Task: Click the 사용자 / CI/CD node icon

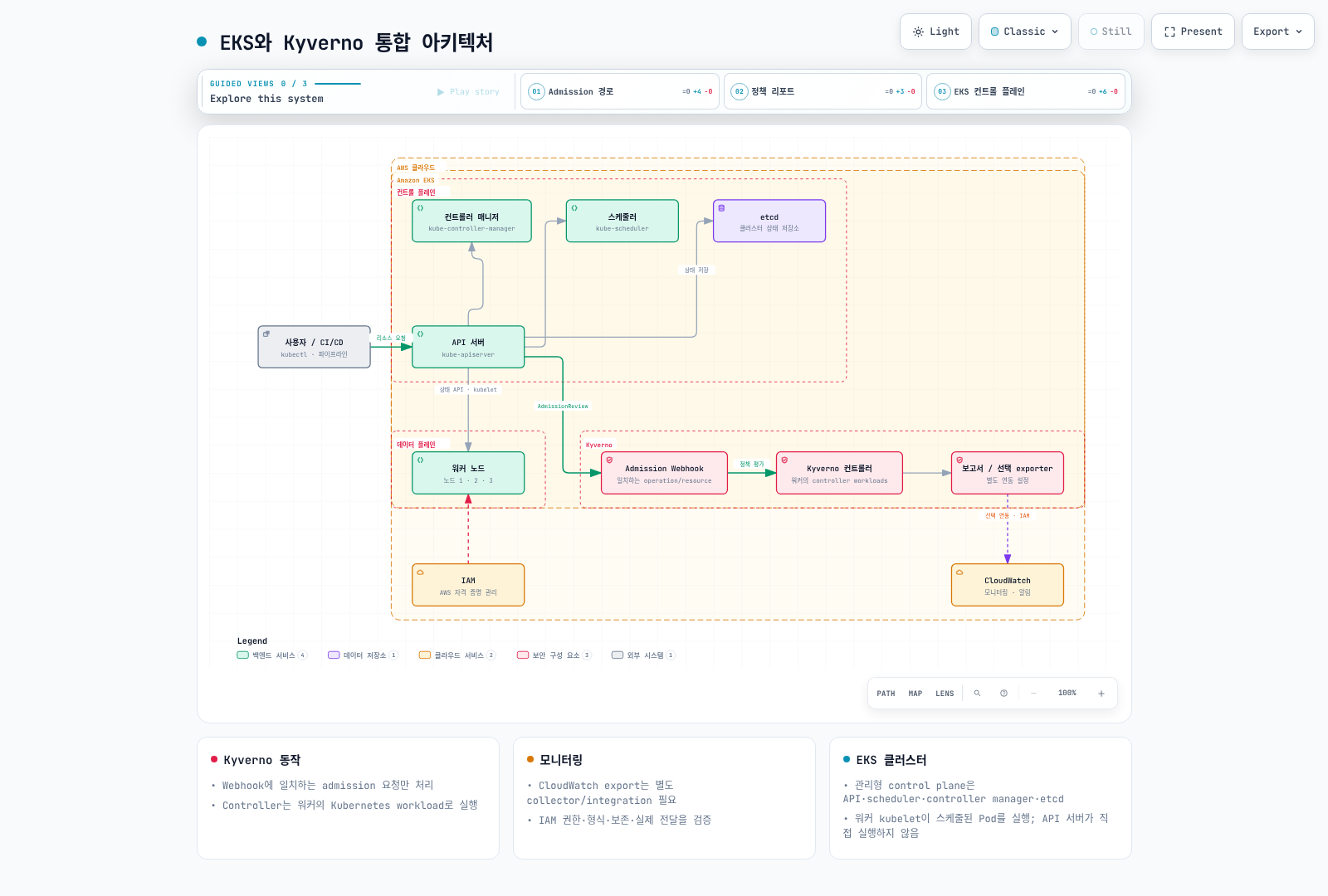Action: pyautogui.click(x=266, y=334)
